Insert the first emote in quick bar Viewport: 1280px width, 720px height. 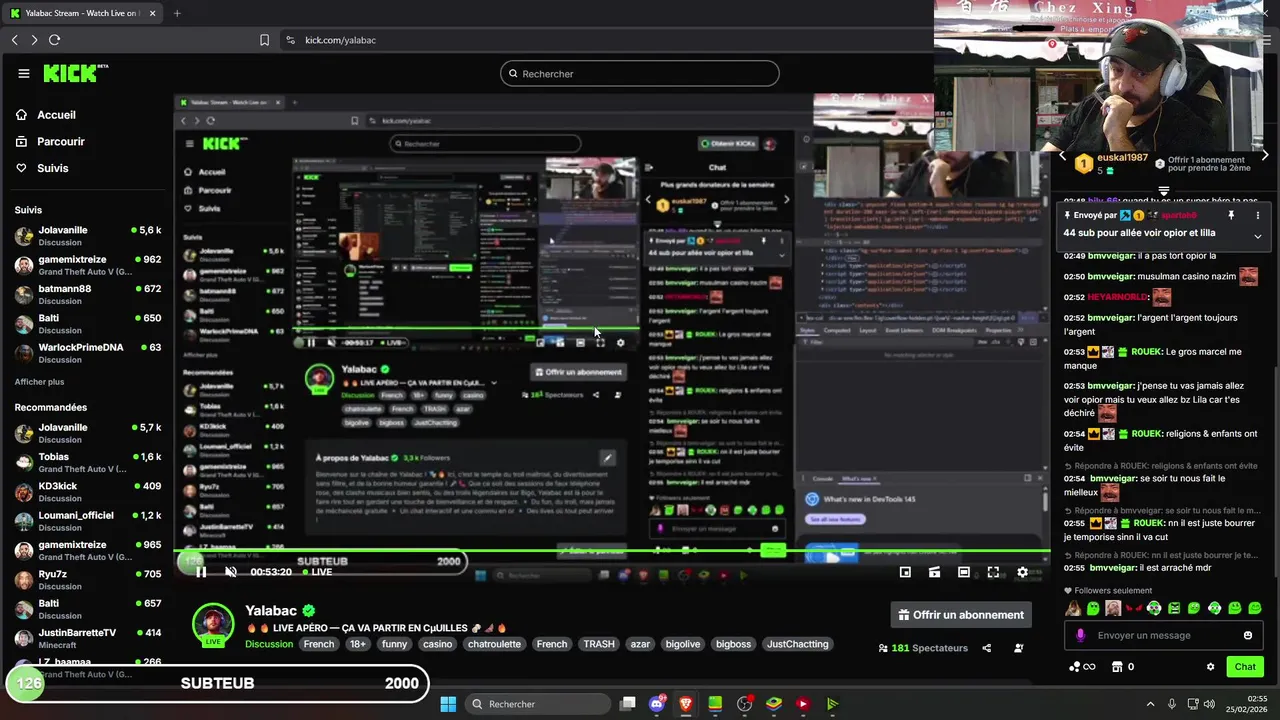point(1073,608)
